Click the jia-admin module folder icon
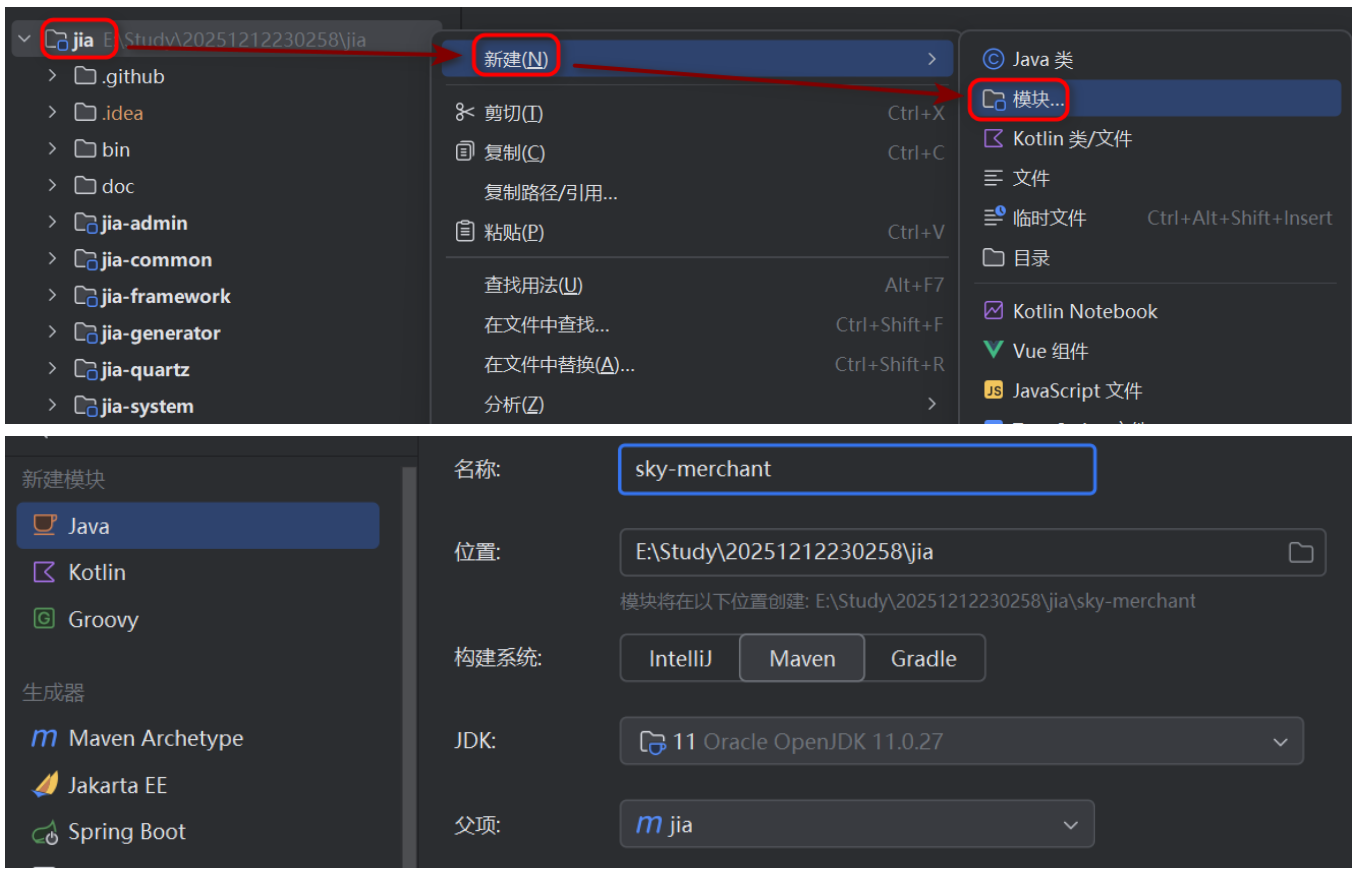This screenshot has width=1357, height=875. tap(85, 223)
